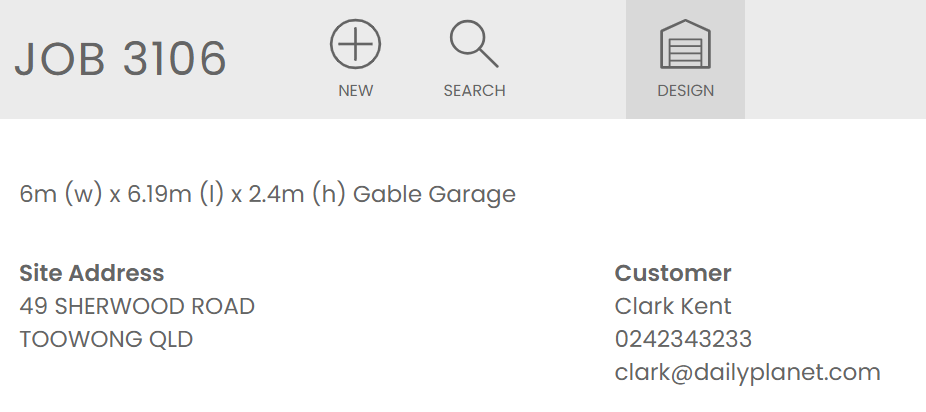Click the Gable Garage description text
The width and height of the screenshot is (926, 412).
coord(435,194)
